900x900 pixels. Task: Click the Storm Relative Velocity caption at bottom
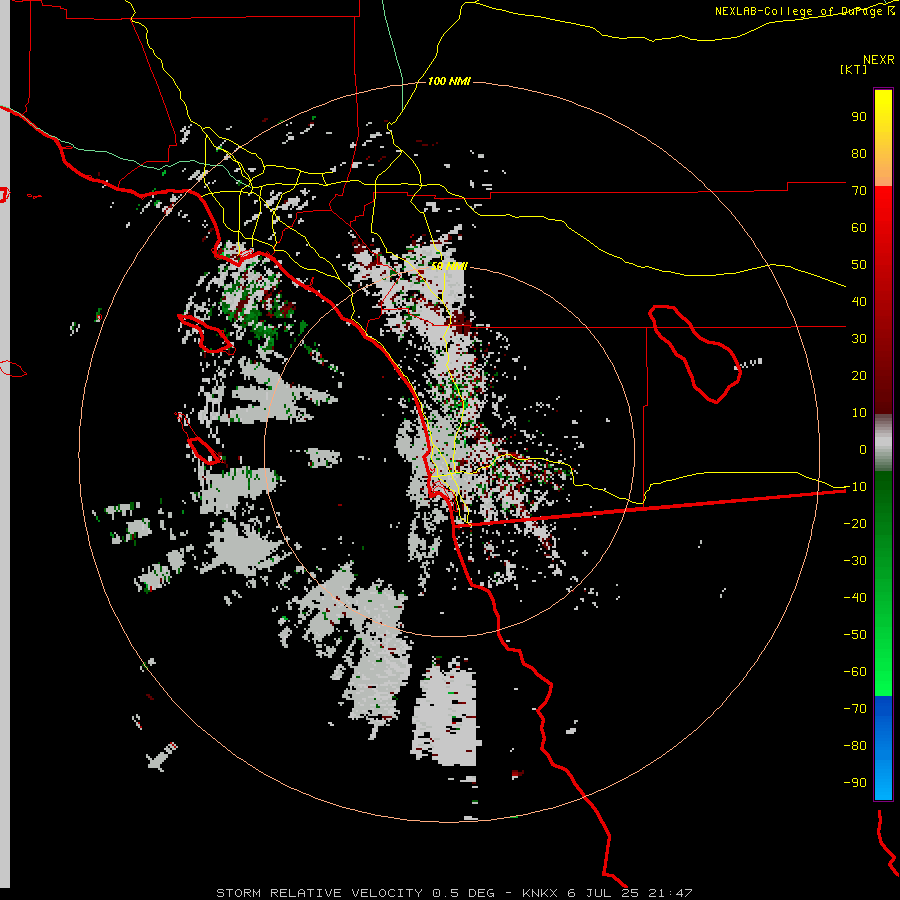click(x=454, y=893)
